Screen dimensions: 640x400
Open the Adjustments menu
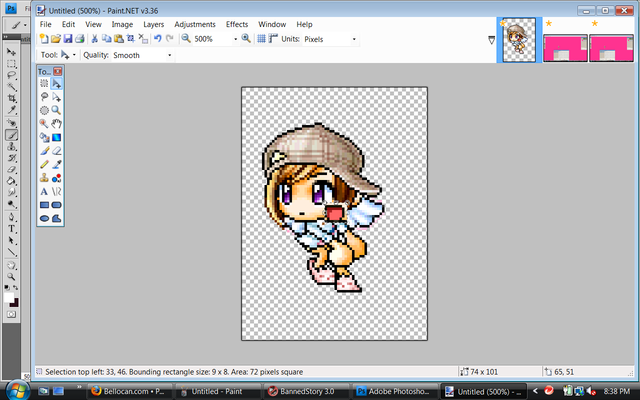195,24
